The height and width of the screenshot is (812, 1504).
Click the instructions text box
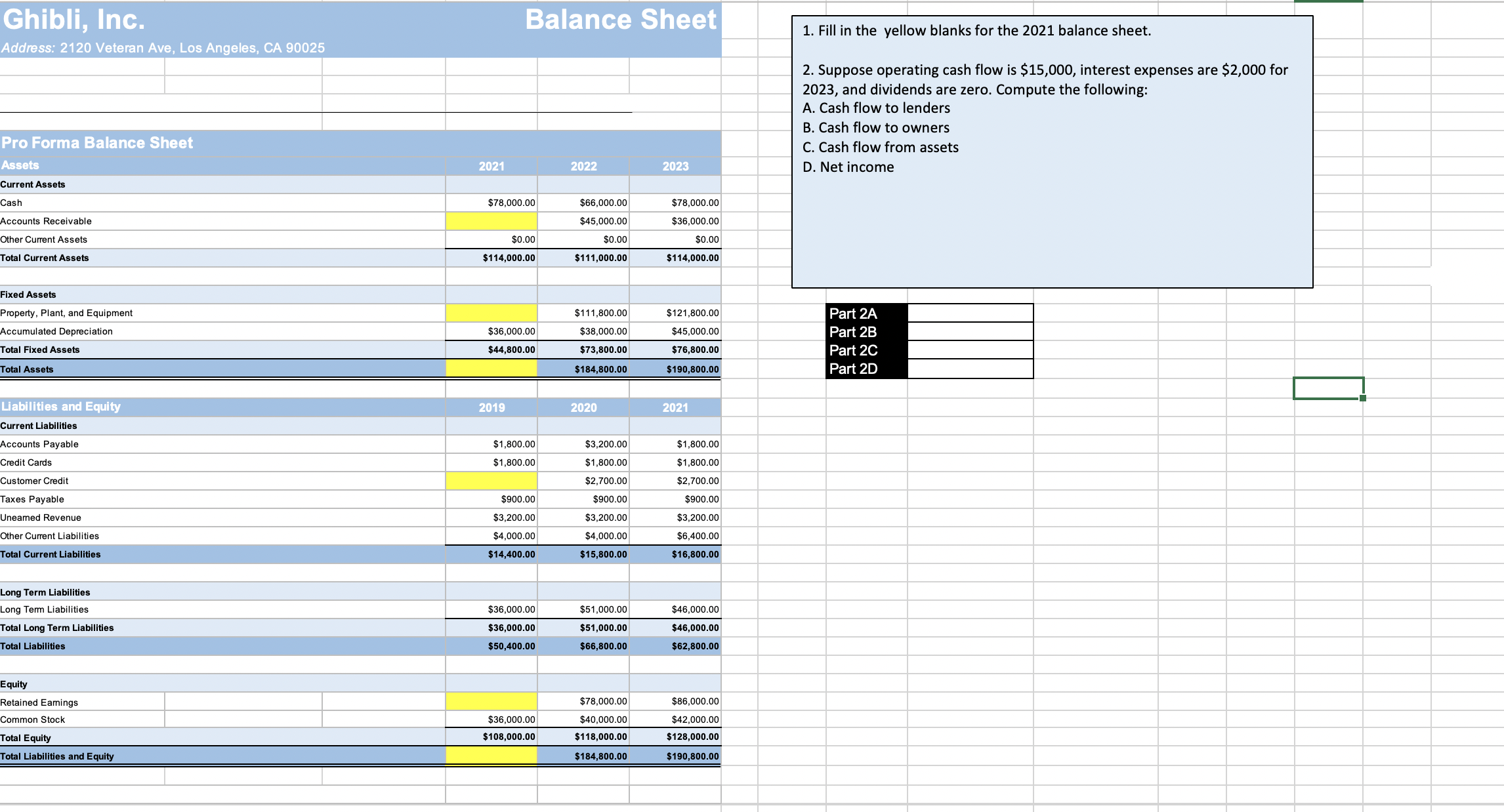1052,152
